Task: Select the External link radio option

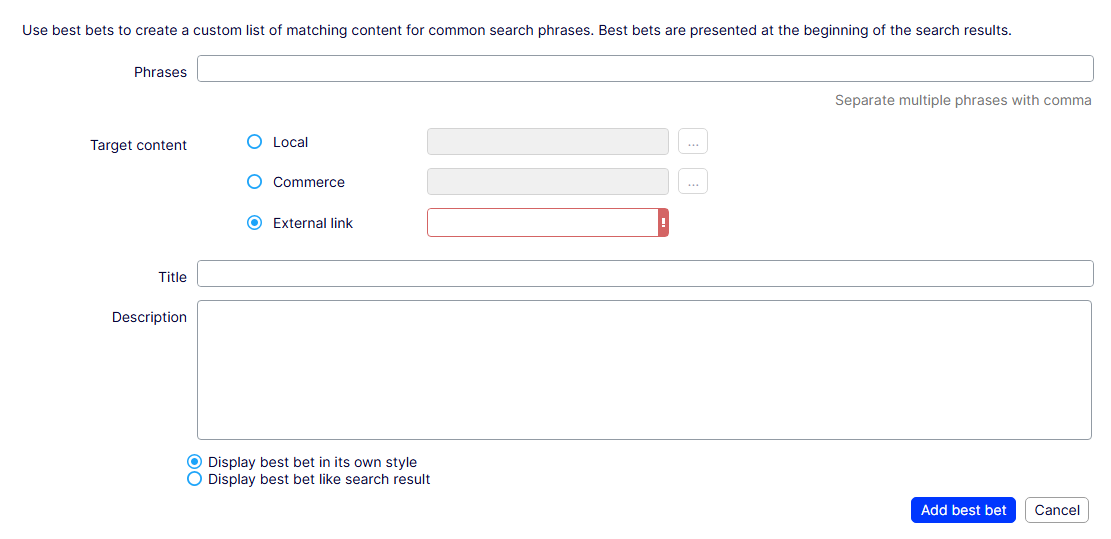Action: pyautogui.click(x=254, y=223)
